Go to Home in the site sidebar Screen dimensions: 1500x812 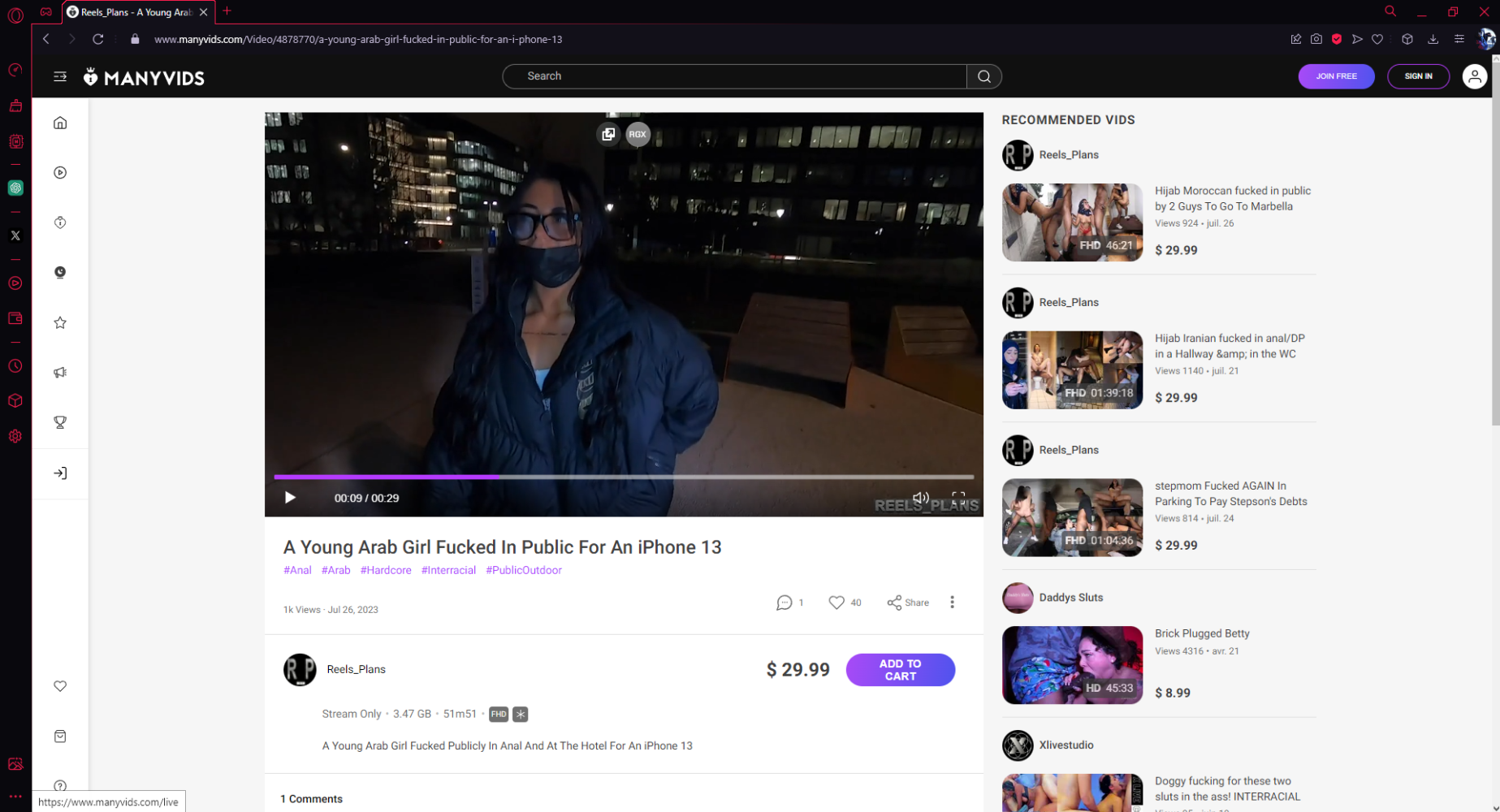(60, 123)
